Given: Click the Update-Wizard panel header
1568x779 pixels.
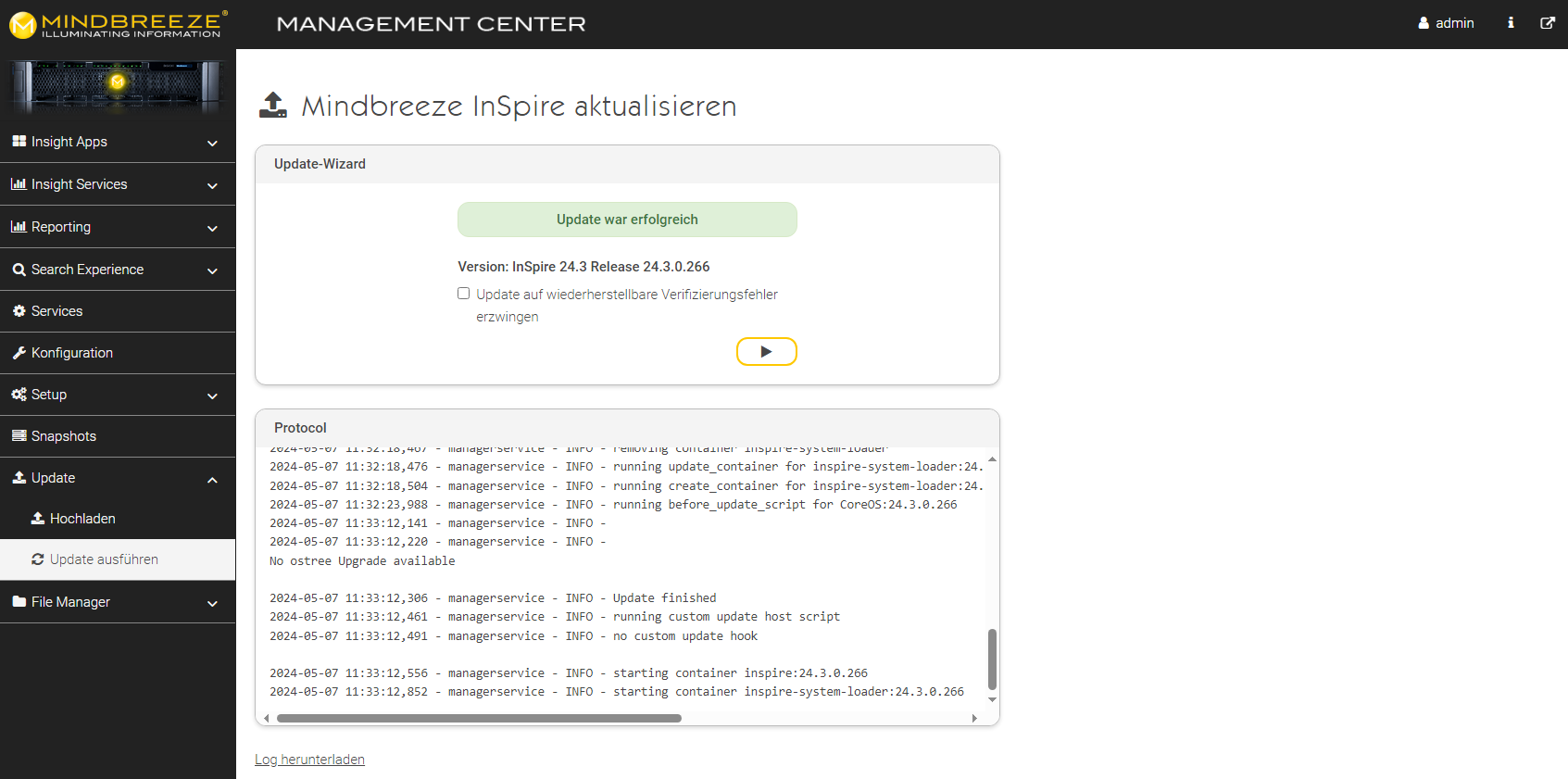Looking at the screenshot, I should point(627,164).
